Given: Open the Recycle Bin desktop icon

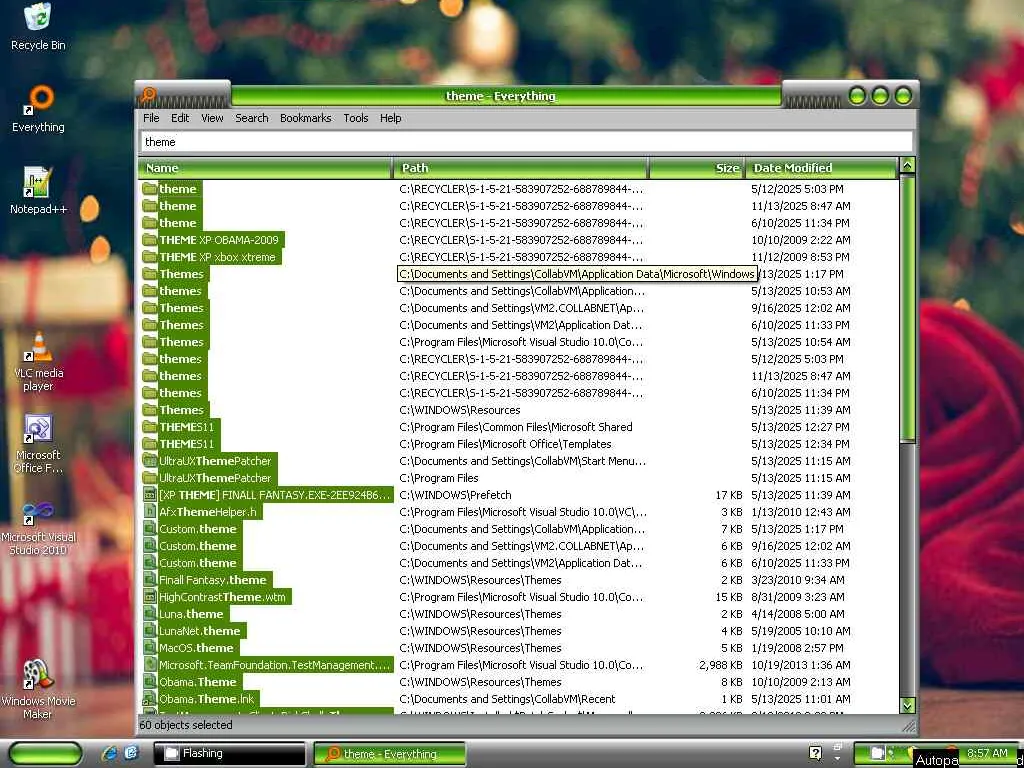Looking at the screenshot, I should pyautogui.click(x=38, y=27).
